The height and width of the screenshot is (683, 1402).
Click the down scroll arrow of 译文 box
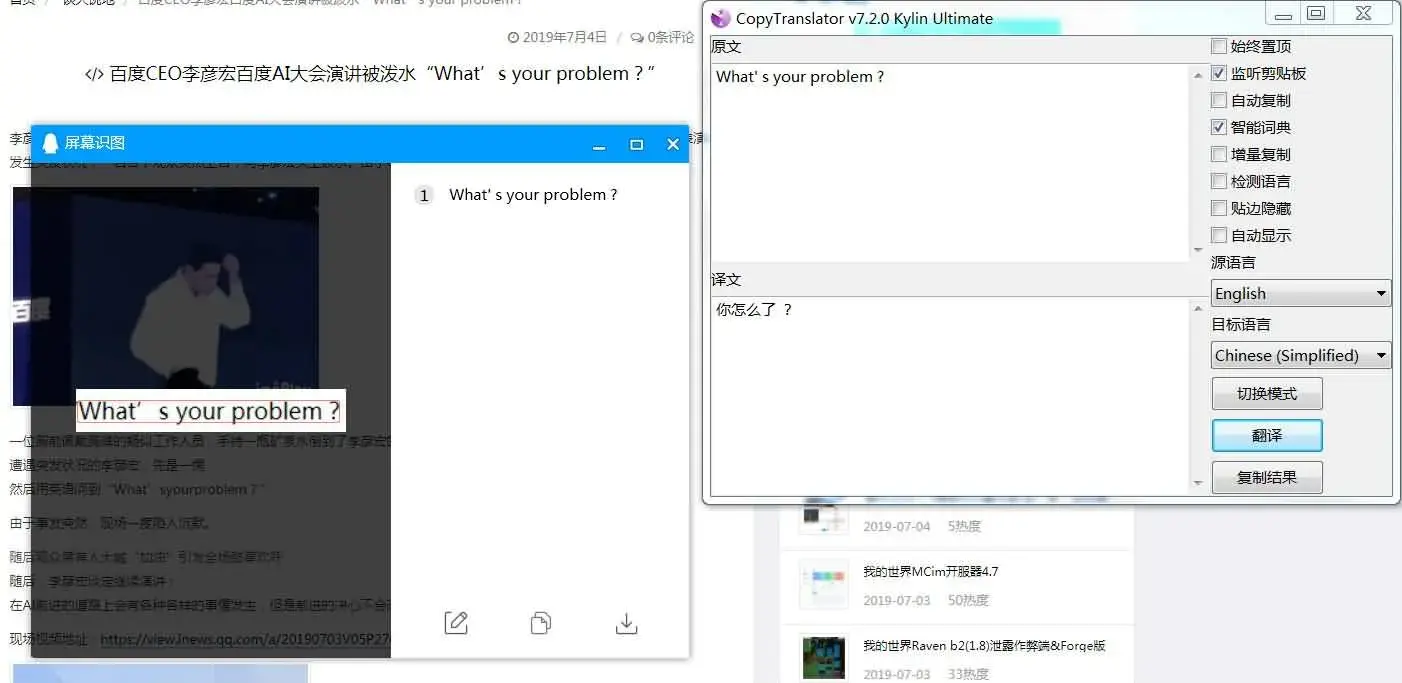[1198, 484]
